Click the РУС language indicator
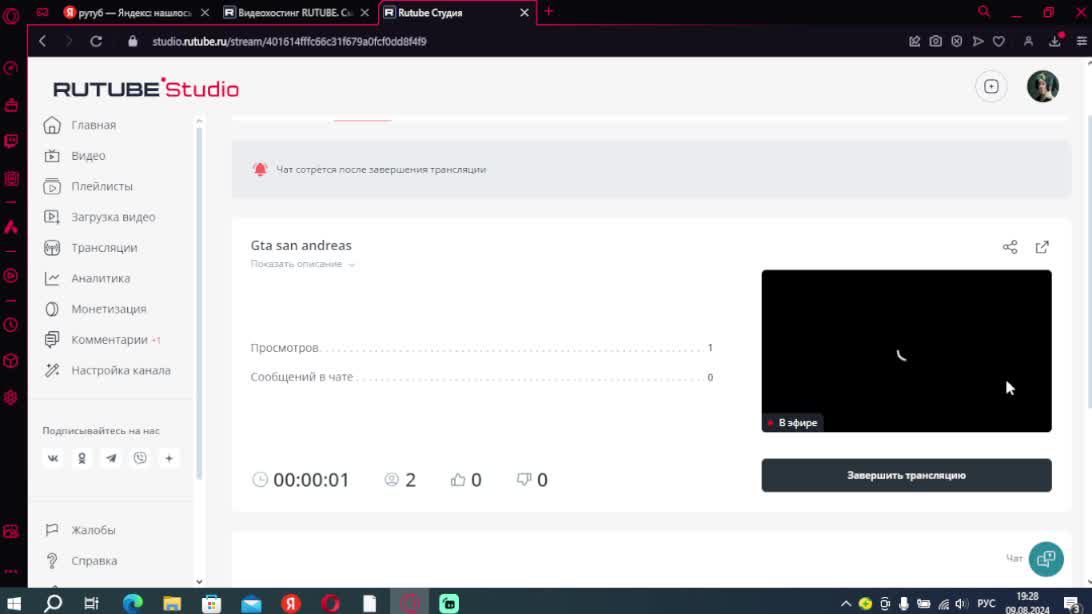This screenshot has width=1092, height=614. (x=986, y=604)
